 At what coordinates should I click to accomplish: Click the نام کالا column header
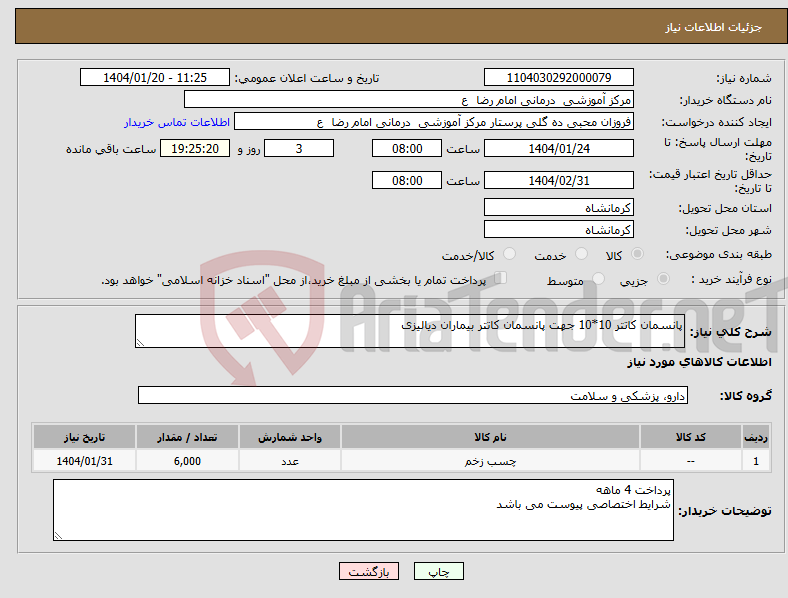490,437
